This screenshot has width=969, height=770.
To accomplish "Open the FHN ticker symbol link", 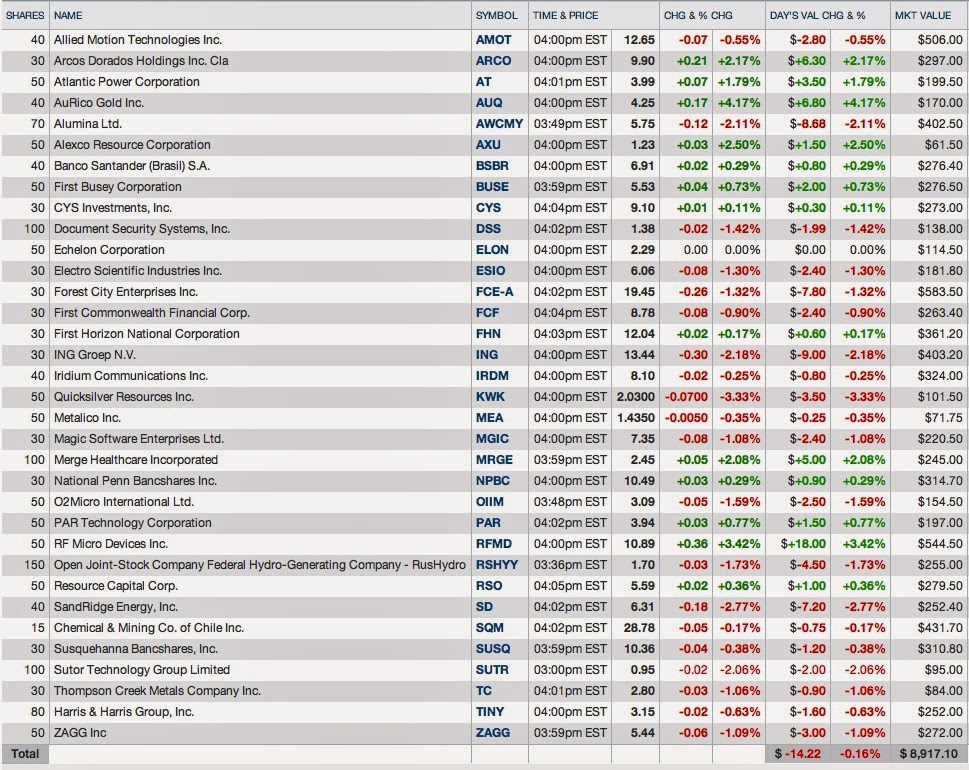I will coord(488,334).
